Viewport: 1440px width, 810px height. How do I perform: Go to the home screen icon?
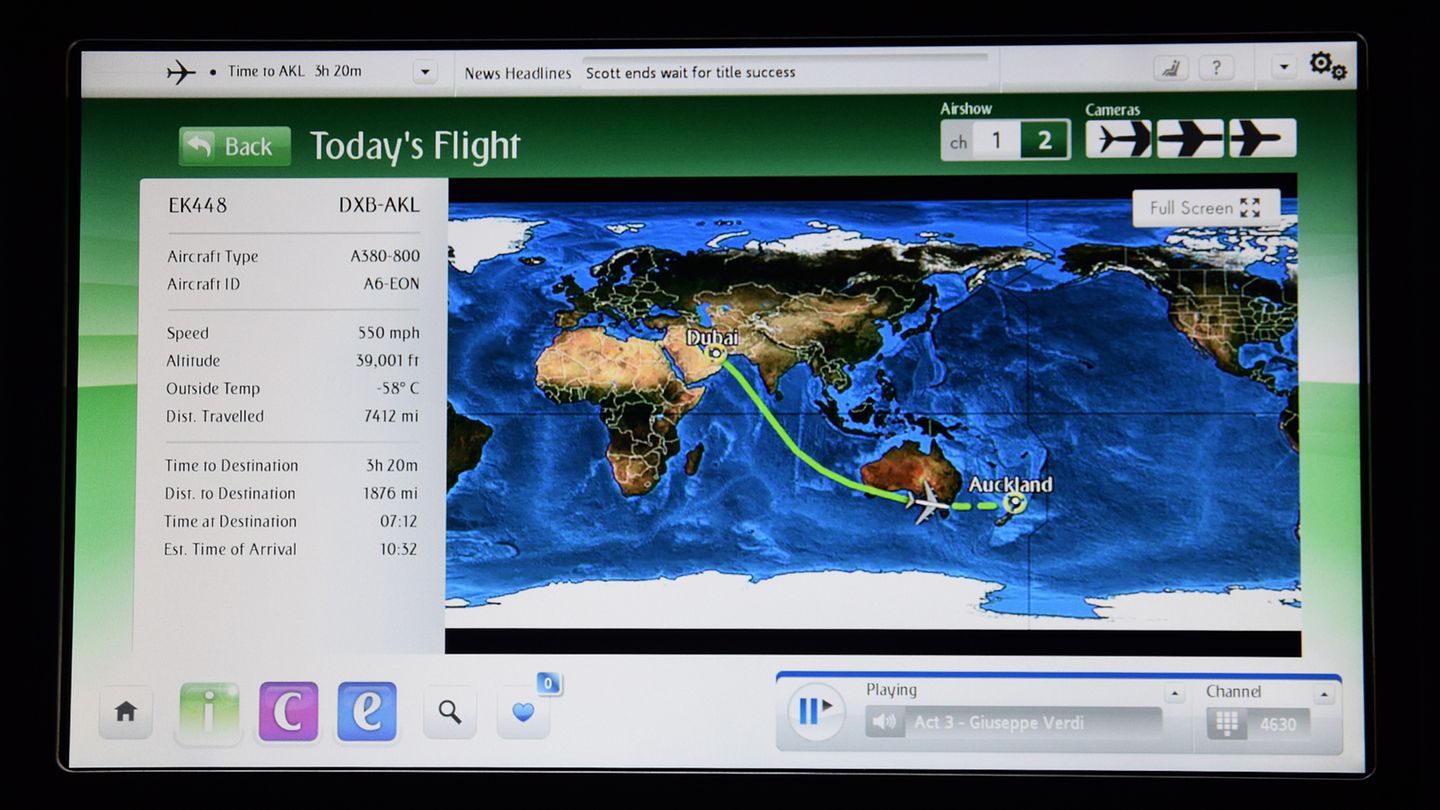coord(126,712)
